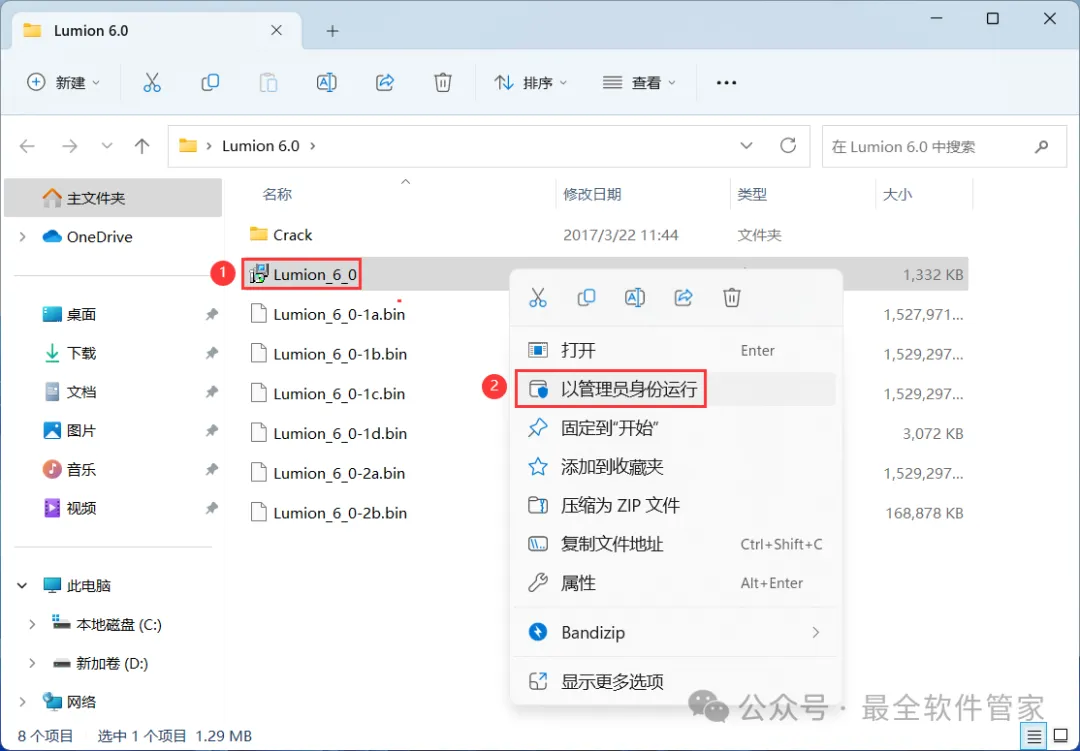1080x751 pixels.
Task: Go back with the back arrow
Action: pos(27,146)
